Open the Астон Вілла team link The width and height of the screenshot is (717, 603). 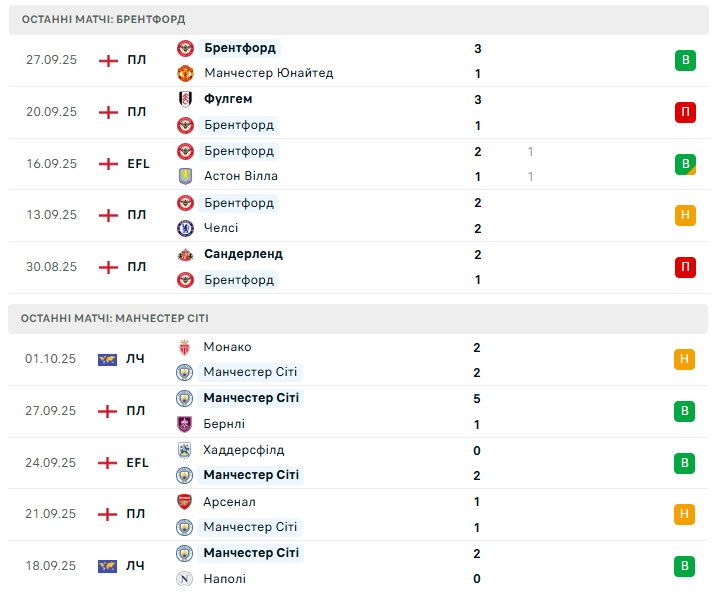tap(241, 176)
